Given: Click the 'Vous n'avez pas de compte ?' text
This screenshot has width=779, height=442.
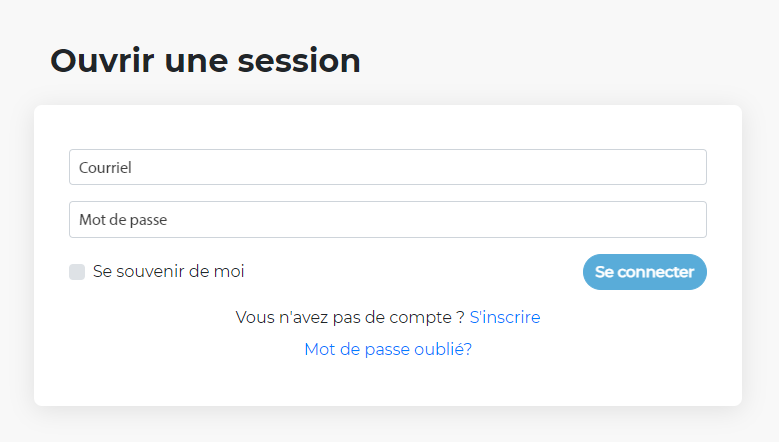Looking at the screenshot, I should click(349, 317).
